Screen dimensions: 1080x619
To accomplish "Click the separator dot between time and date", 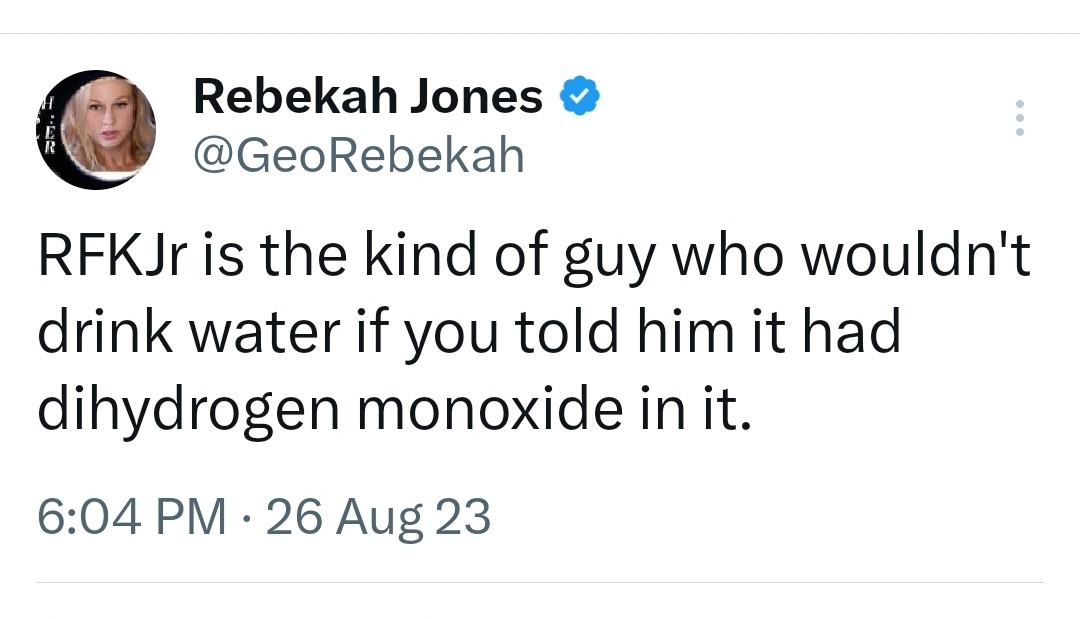I will pos(246,518).
